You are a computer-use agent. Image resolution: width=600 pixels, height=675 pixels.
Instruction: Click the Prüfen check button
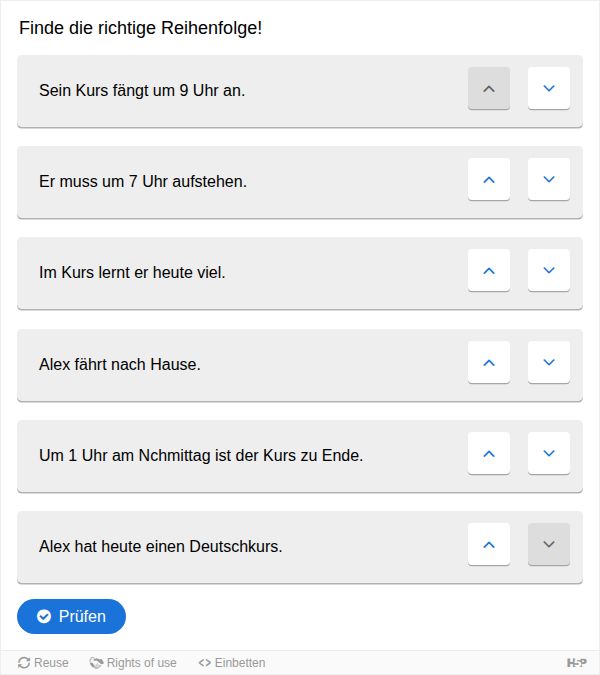tap(71, 616)
